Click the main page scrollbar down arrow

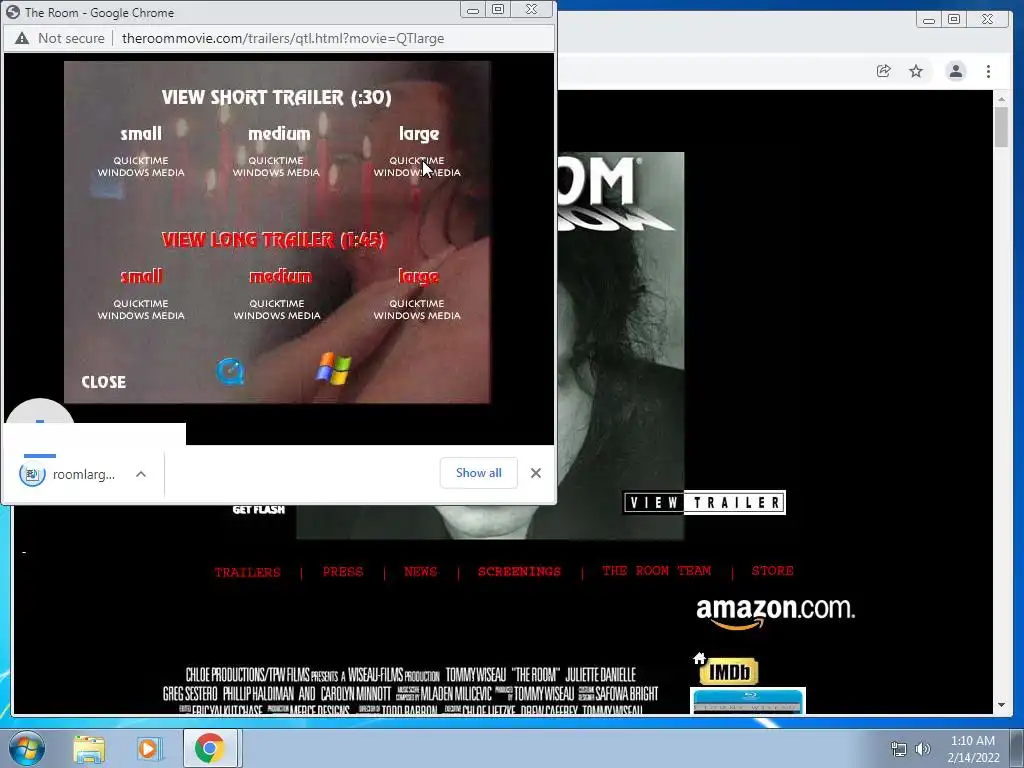click(x=1001, y=705)
